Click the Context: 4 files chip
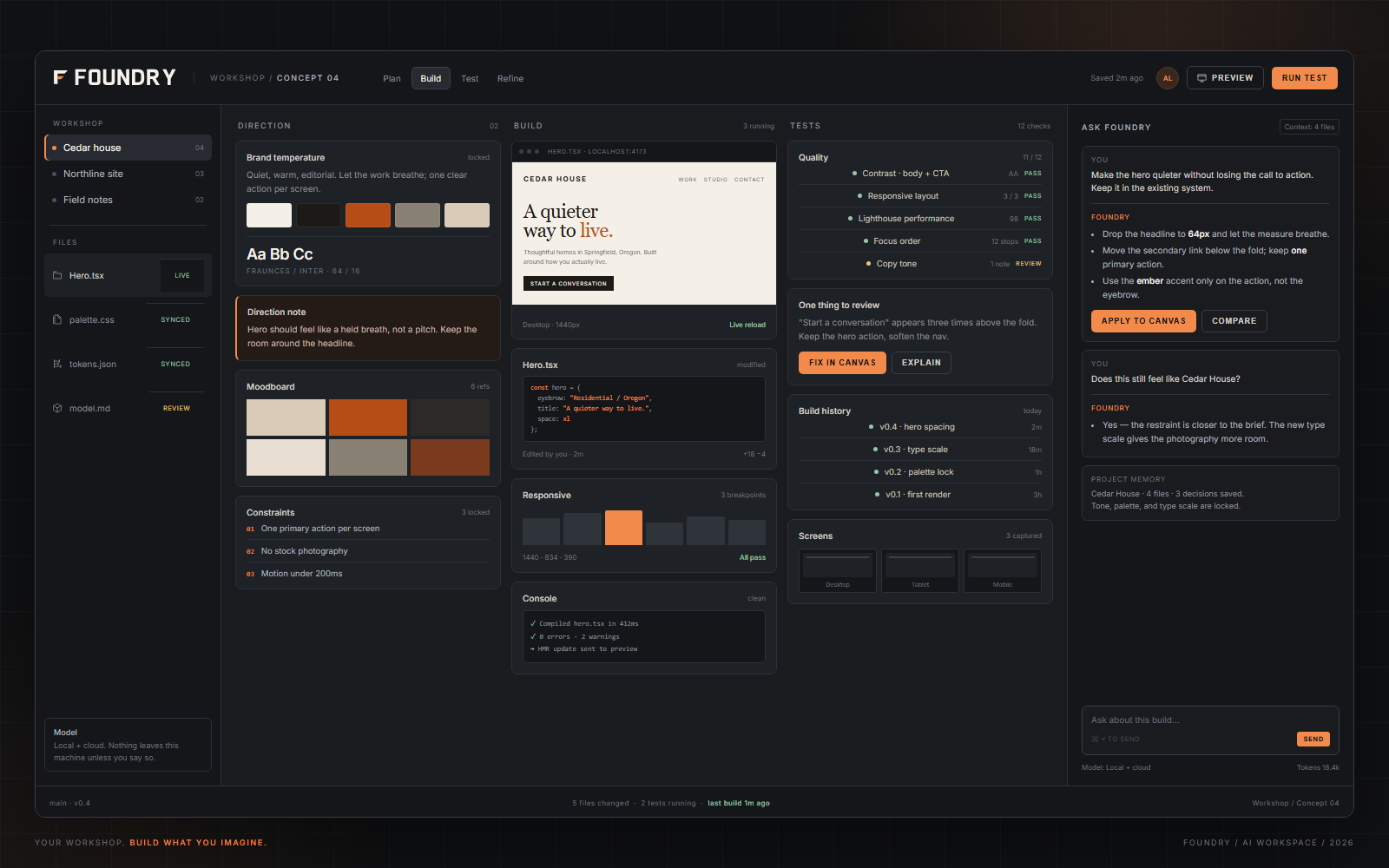The image size is (1389, 868). (1309, 127)
